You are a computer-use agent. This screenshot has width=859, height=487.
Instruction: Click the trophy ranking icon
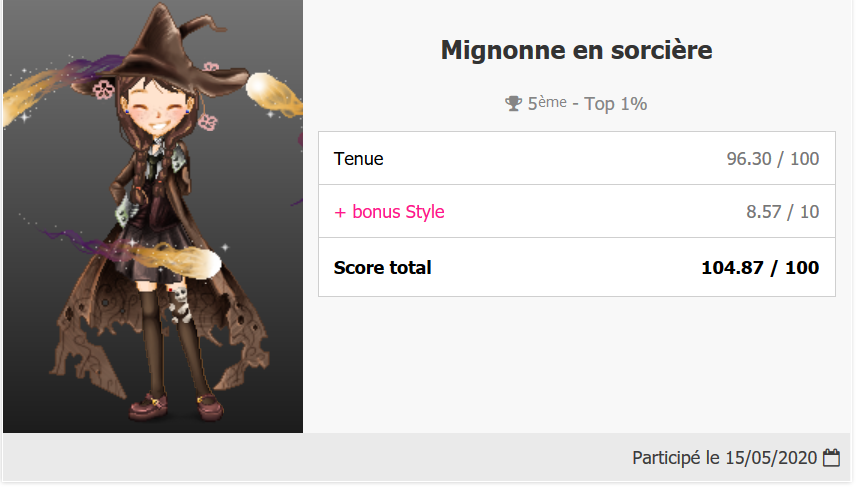coord(513,103)
